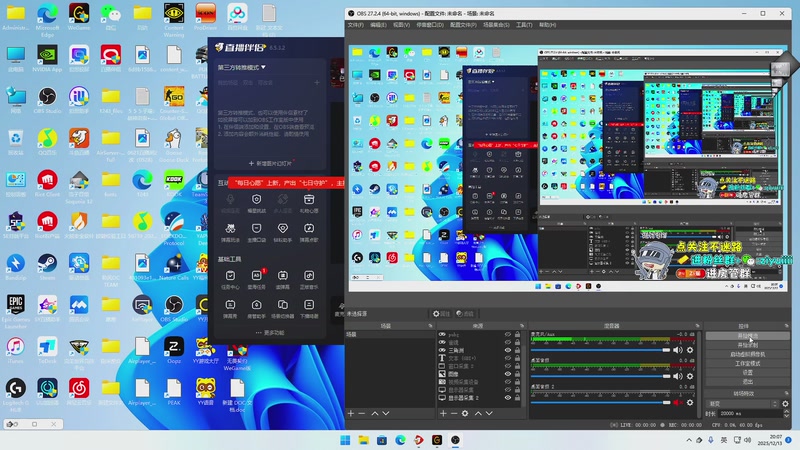Toggle visibility of 文本 (GDI+) source
800x450 pixels.
tap(508, 358)
